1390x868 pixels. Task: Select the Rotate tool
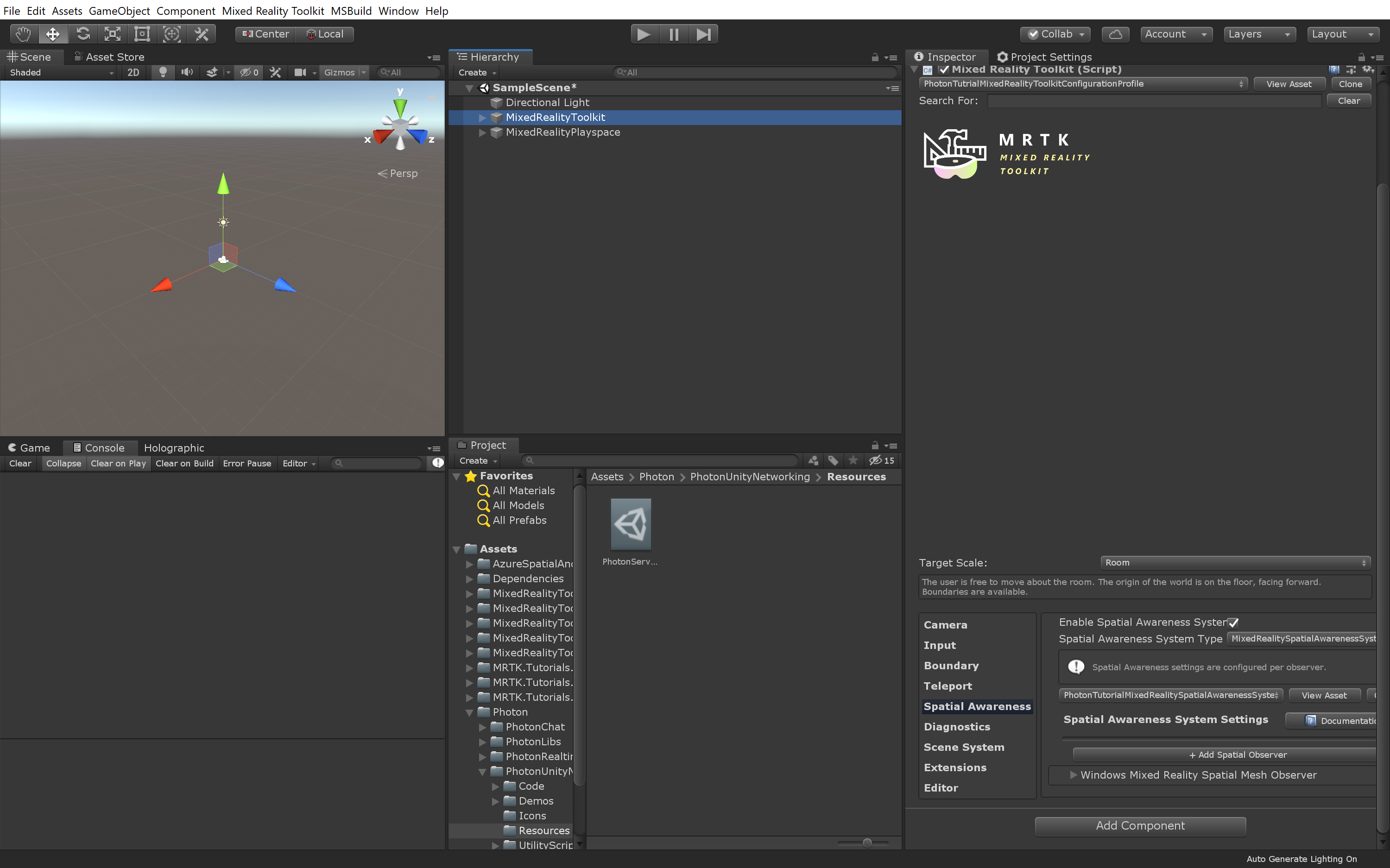82,34
